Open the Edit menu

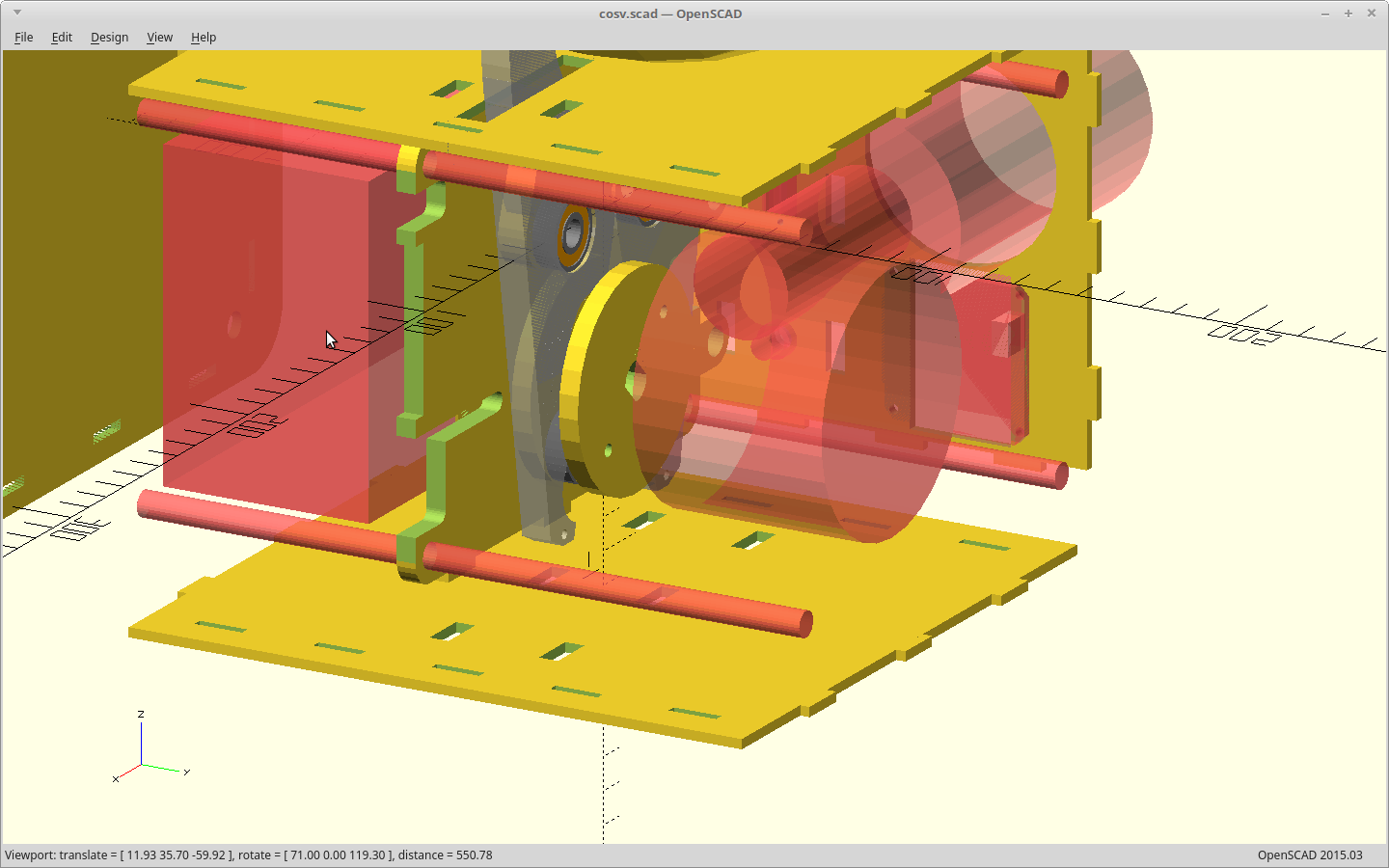(62, 37)
